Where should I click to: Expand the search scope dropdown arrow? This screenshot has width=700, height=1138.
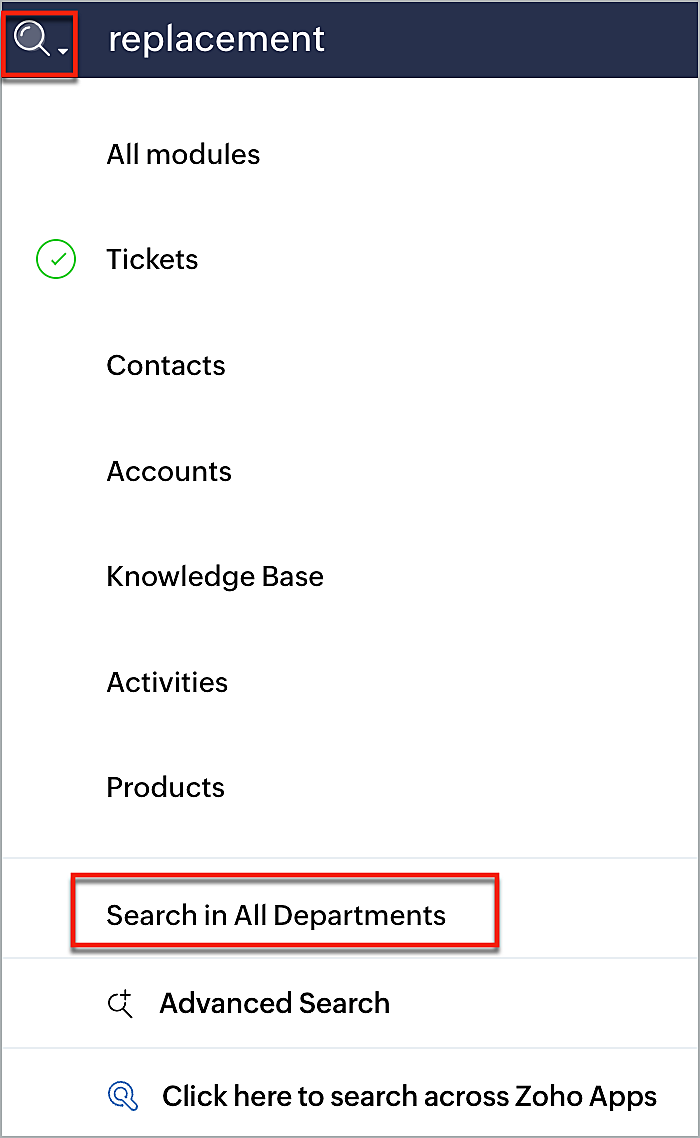(63, 51)
